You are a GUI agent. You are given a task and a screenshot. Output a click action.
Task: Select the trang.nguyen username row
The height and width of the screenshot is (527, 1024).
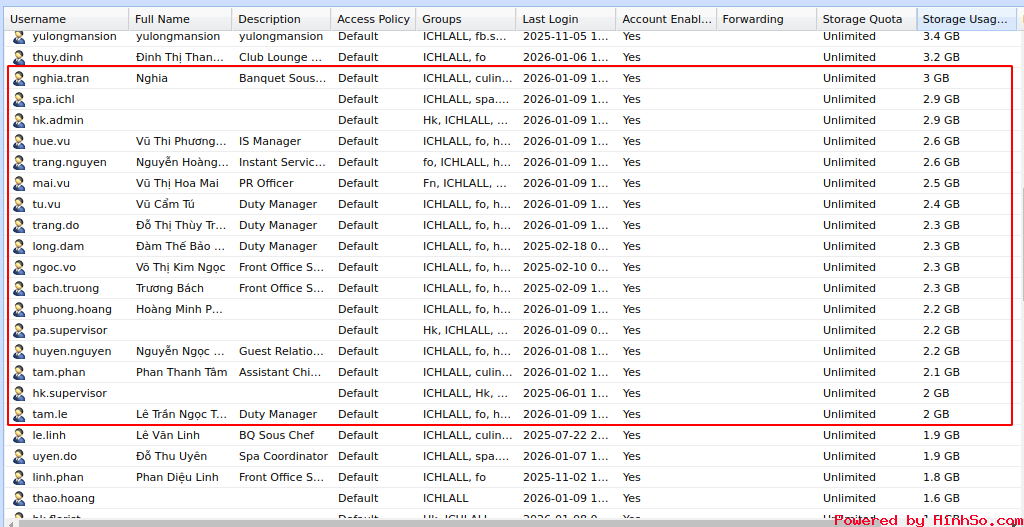[69, 162]
